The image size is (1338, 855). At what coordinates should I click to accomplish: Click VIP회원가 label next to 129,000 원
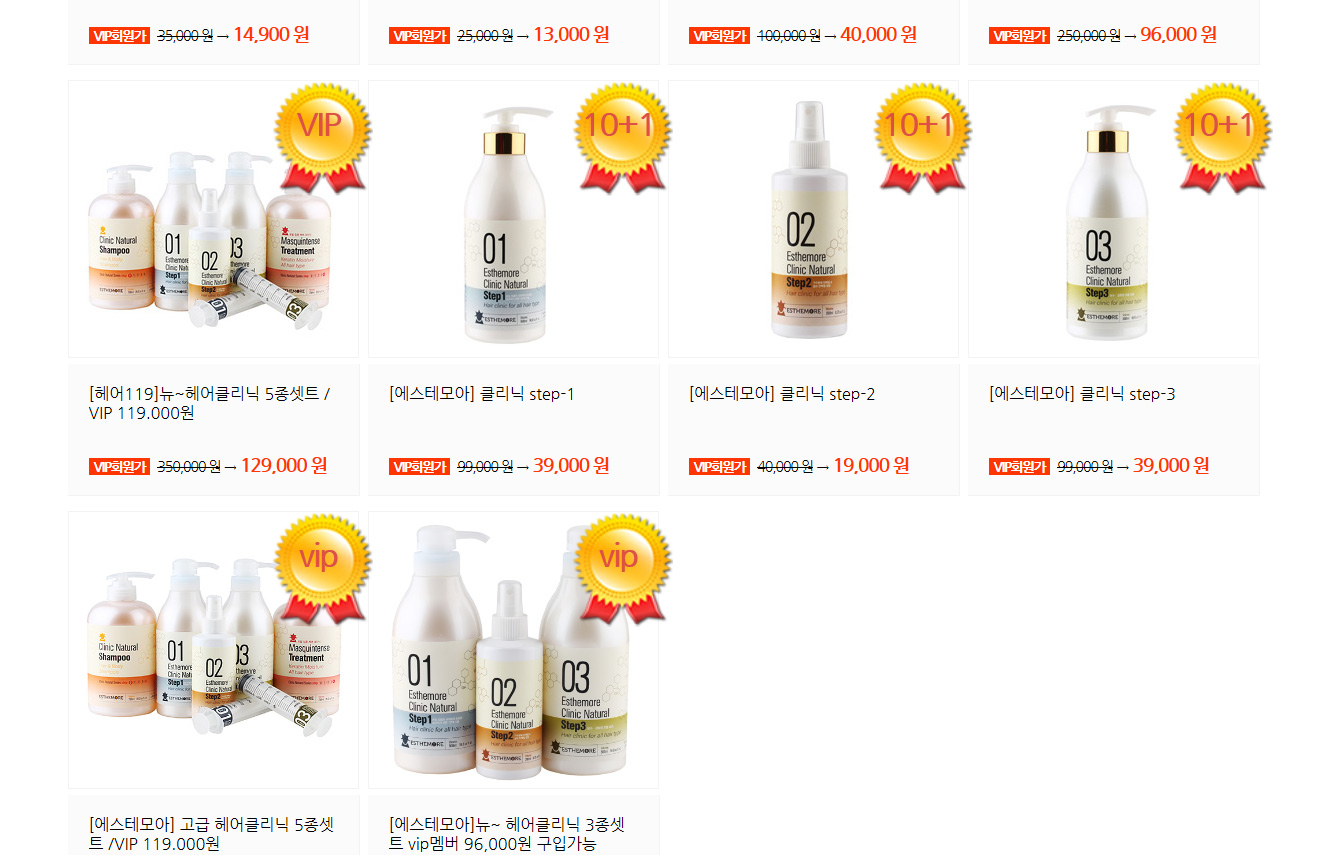[119, 467]
